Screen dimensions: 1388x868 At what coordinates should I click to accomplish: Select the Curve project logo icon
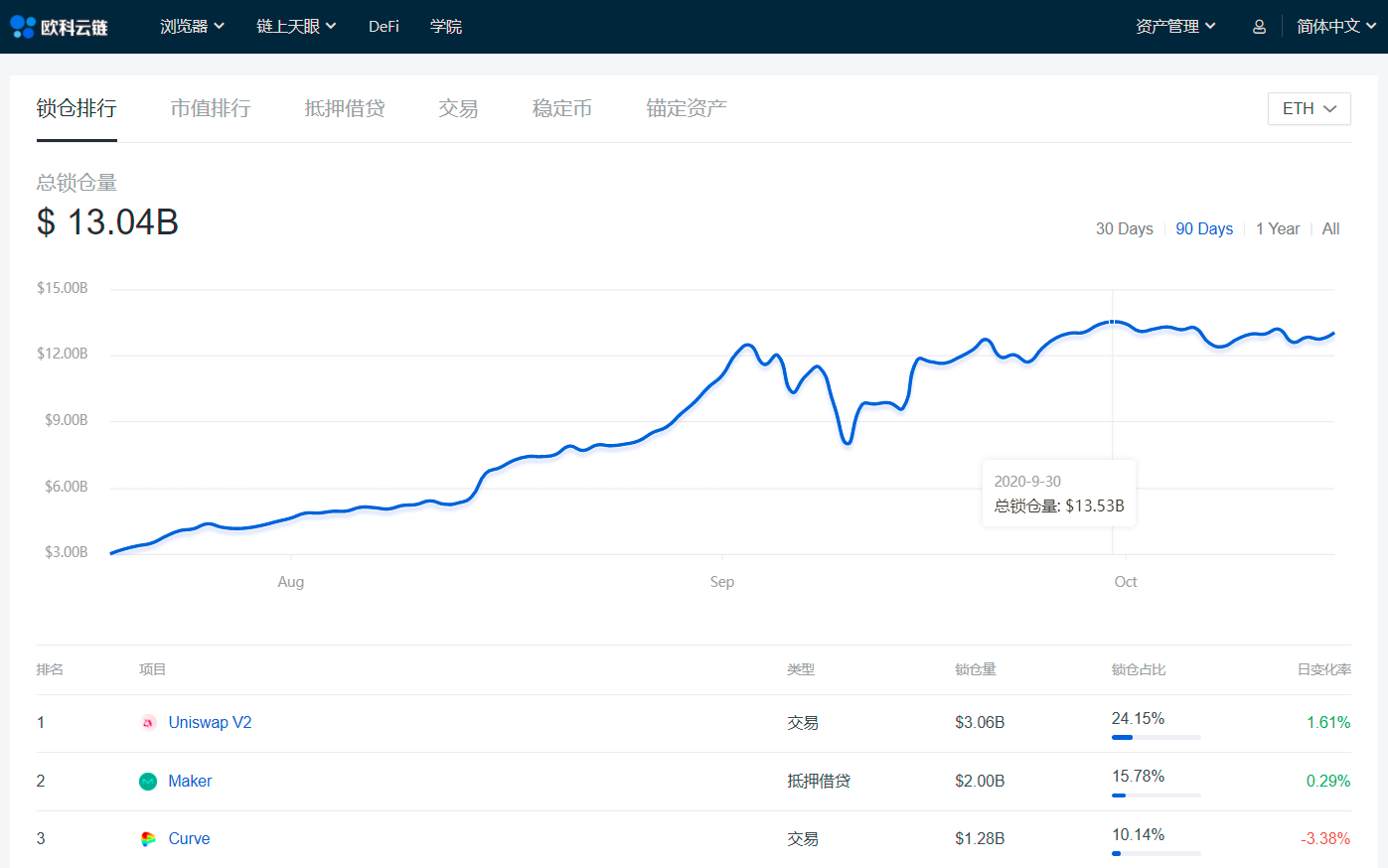click(x=149, y=838)
